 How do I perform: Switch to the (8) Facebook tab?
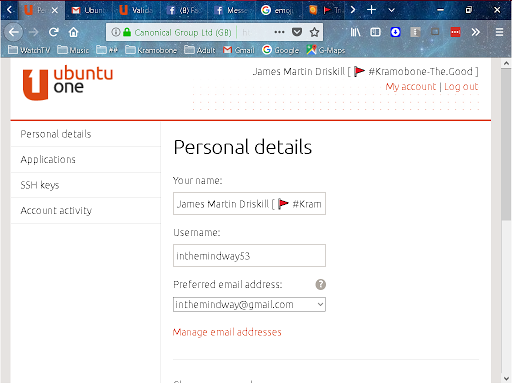pyautogui.click(x=184, y=10)
